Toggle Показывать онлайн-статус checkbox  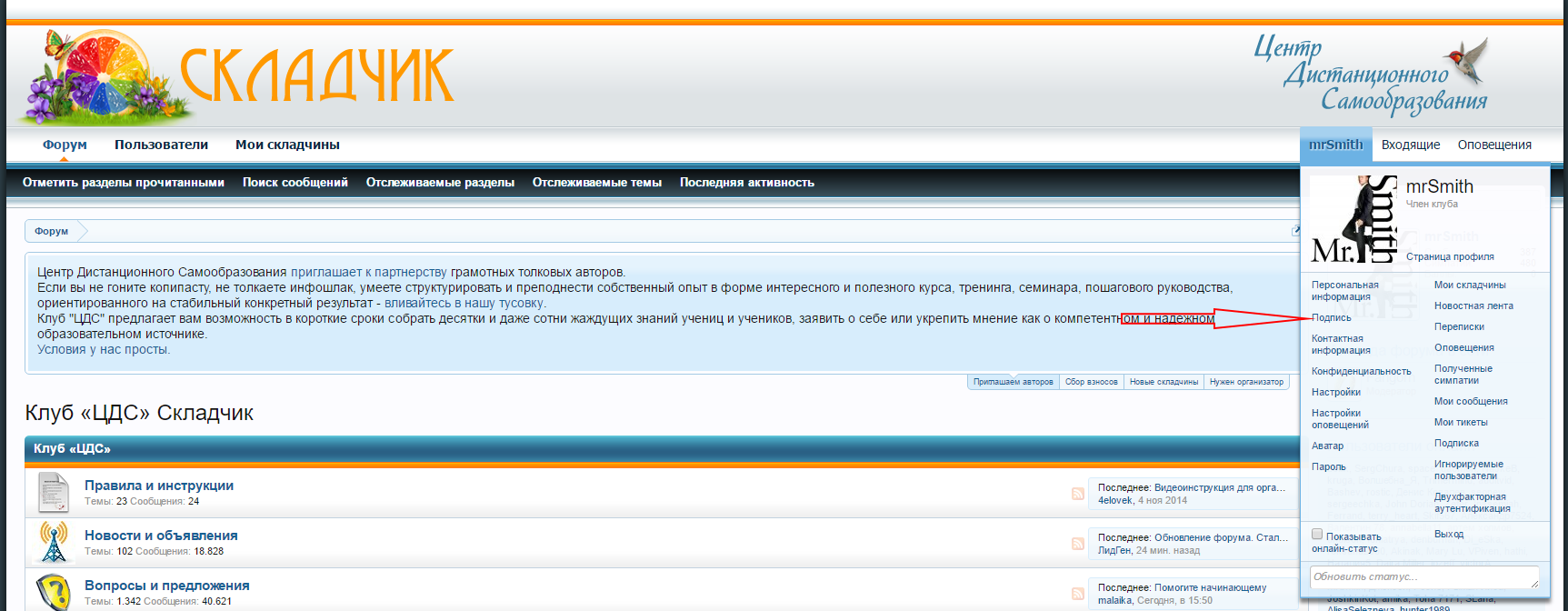[x=1317, y=535]
